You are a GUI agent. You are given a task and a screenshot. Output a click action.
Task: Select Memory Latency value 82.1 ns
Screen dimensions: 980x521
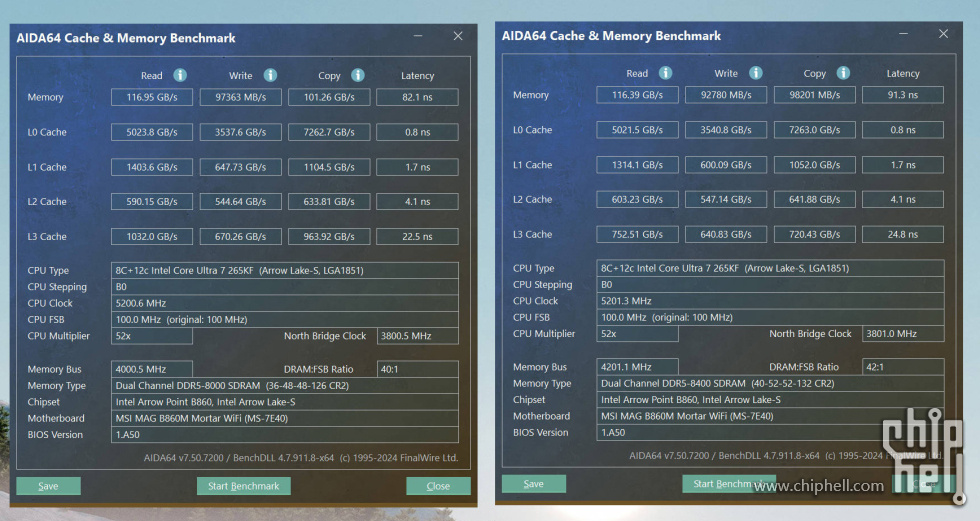point(418,97)
